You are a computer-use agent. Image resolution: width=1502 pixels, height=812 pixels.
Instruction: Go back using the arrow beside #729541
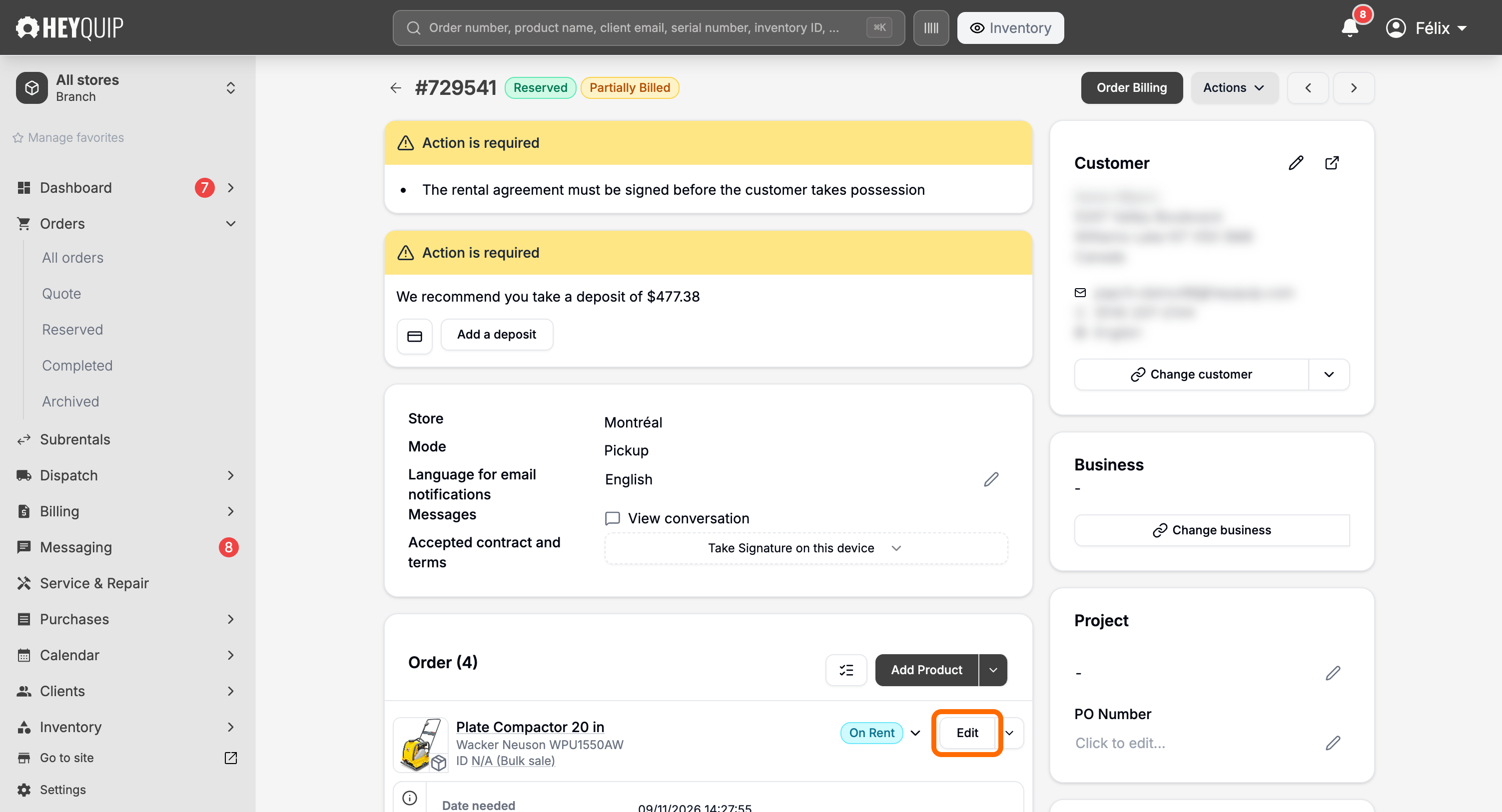point(396,88)
